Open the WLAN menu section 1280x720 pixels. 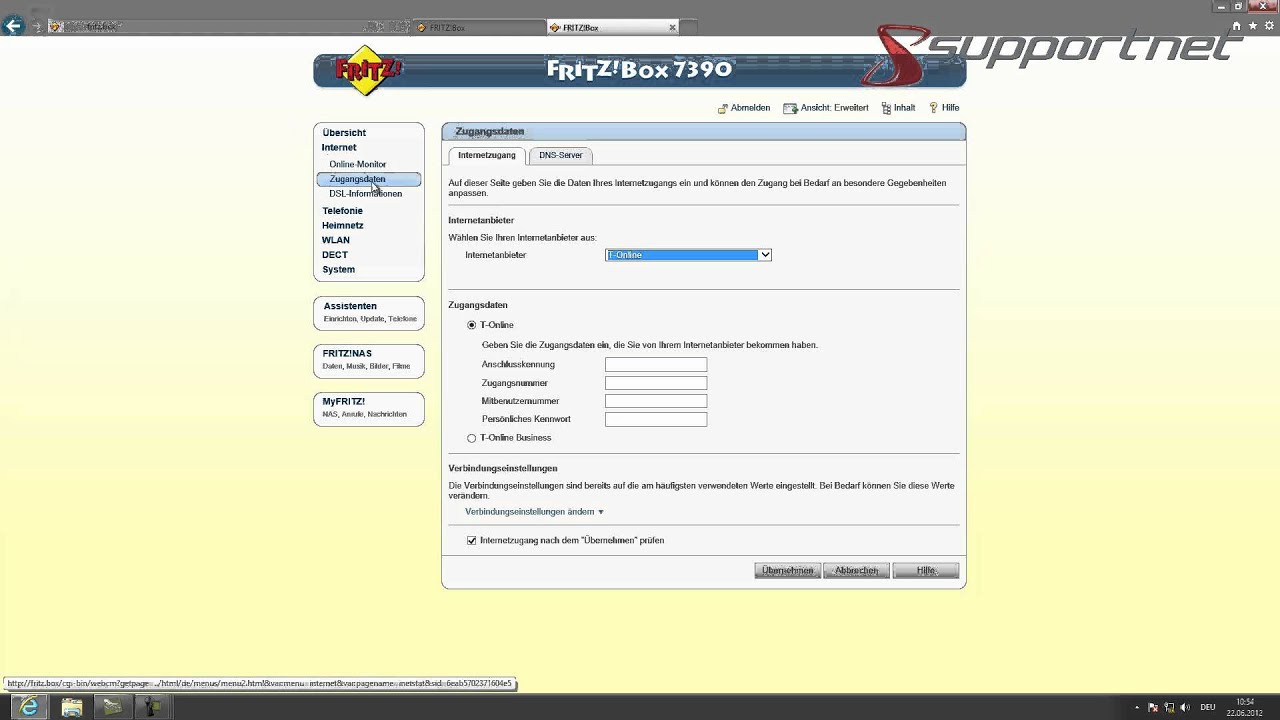336,240
